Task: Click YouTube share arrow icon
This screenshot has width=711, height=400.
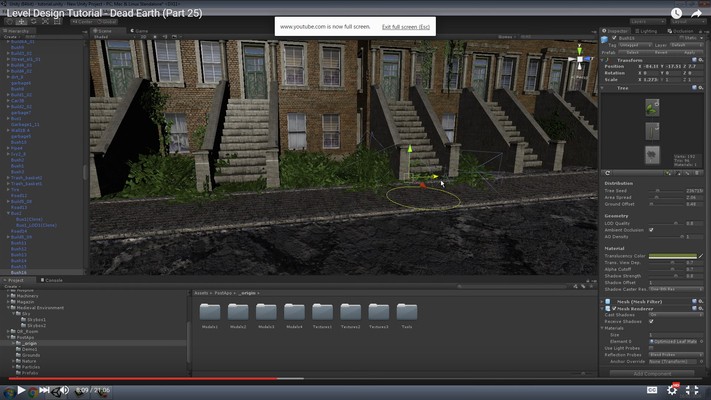Action: coord(696,14)
